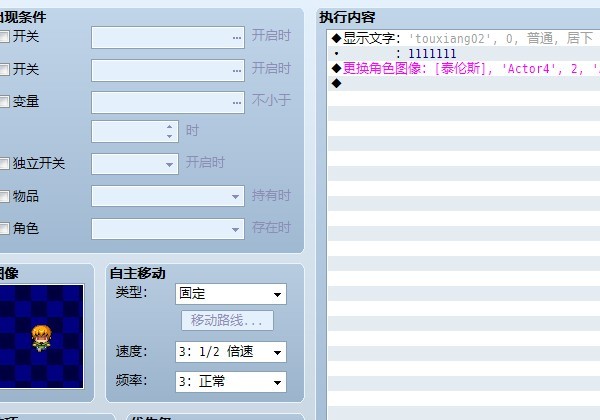Click the 移动路线... button
Image resolution: width=600 pixels, height=420 pixels.
pos(227,320)
